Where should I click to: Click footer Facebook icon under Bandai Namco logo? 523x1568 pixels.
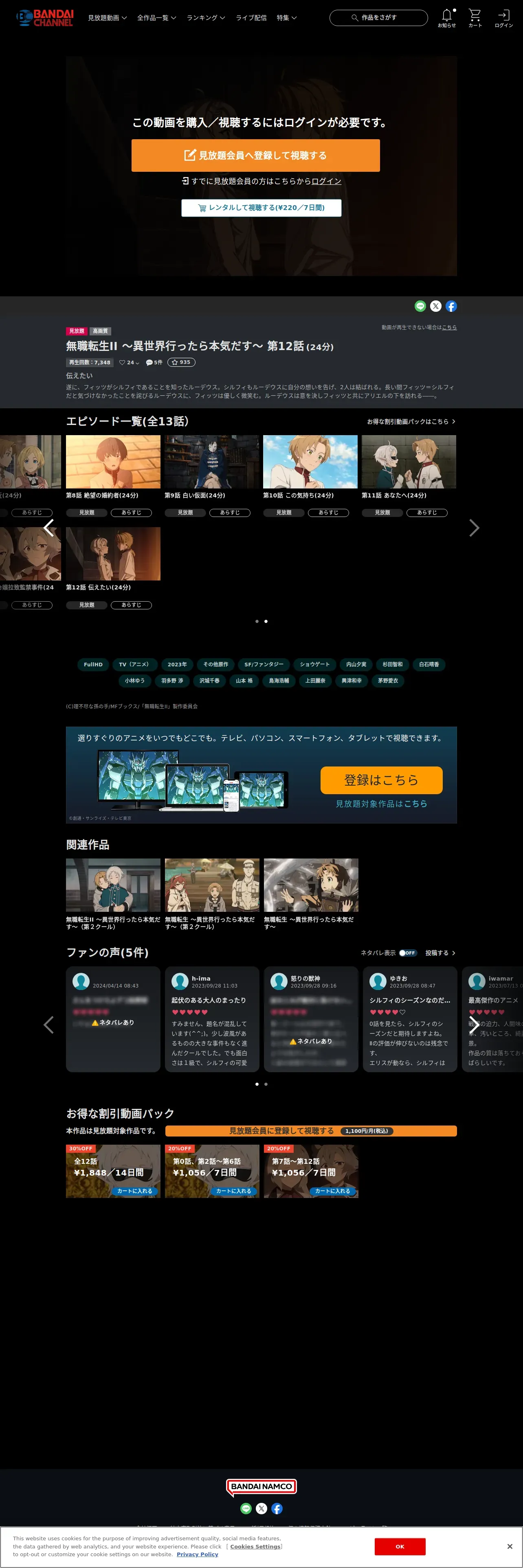[277, 1508]
